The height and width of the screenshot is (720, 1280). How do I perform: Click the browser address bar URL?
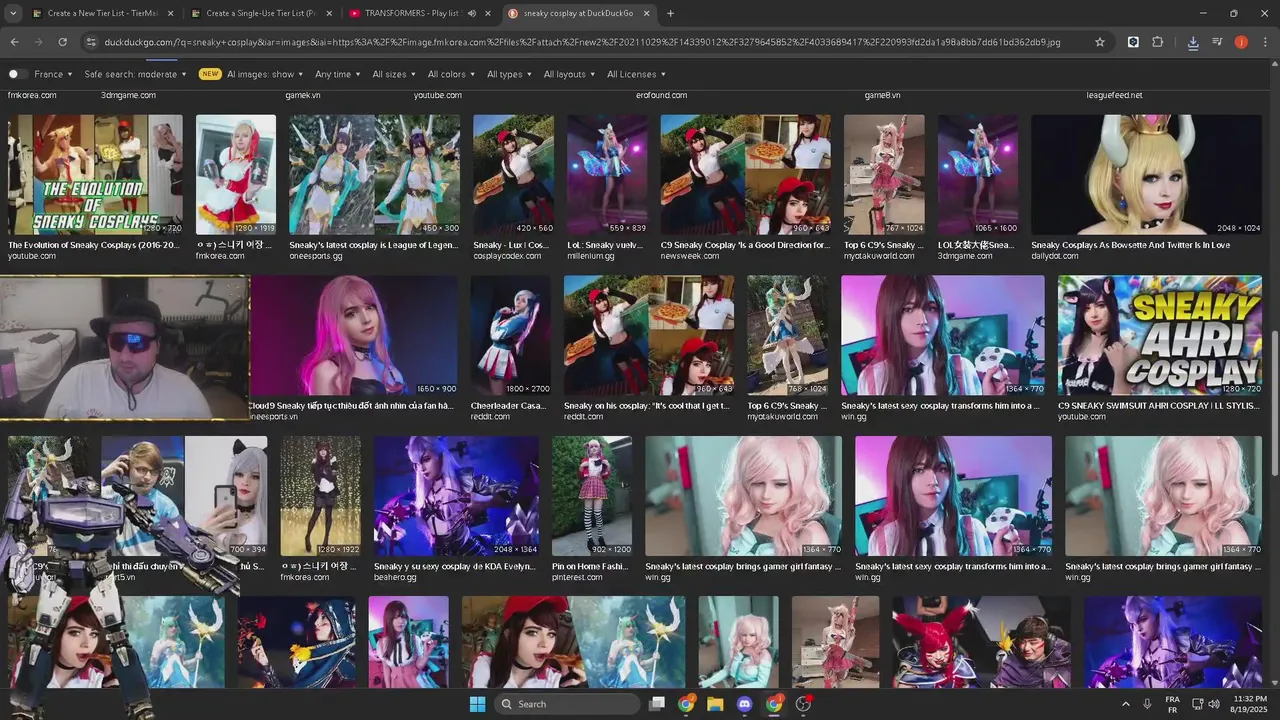tap(582, 42)
